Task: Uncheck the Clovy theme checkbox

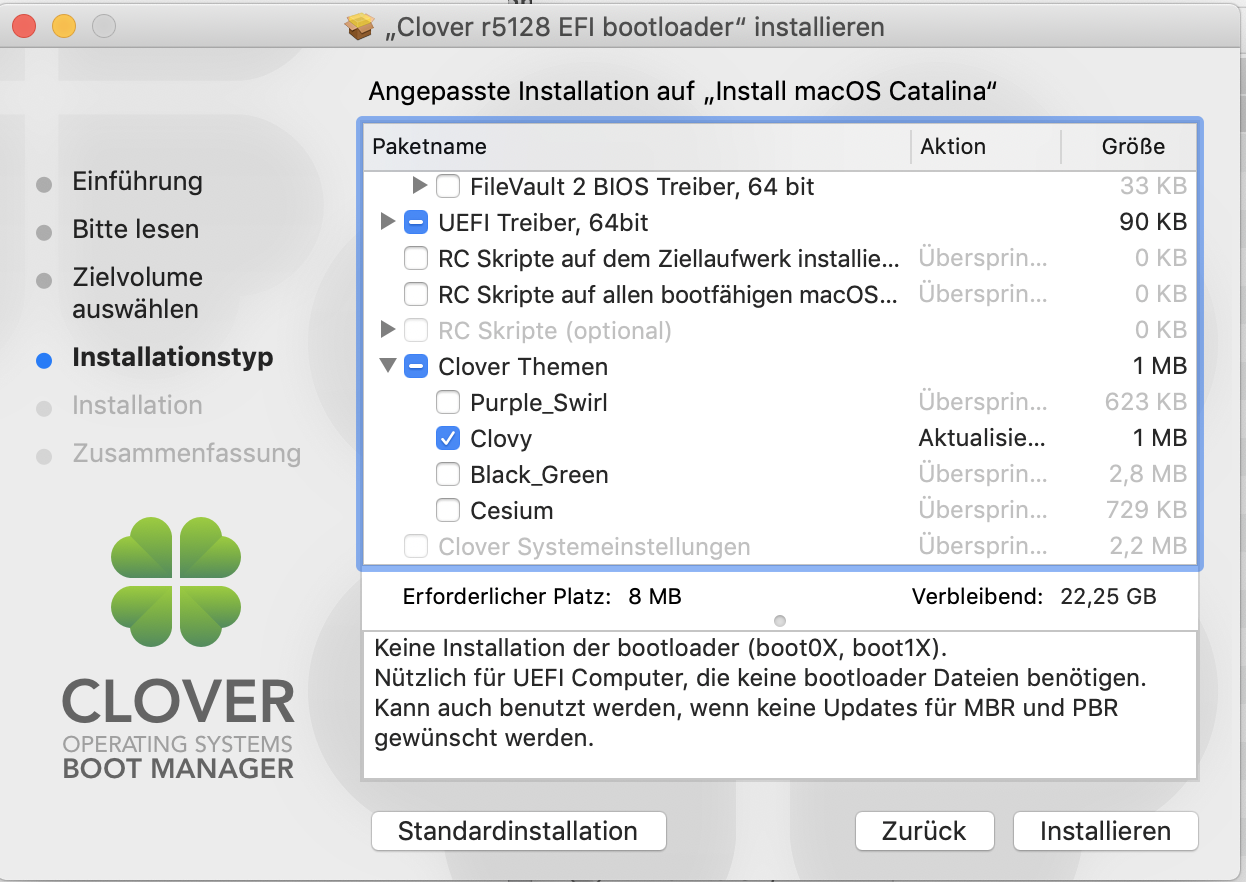Action: [x=448, y=439]
